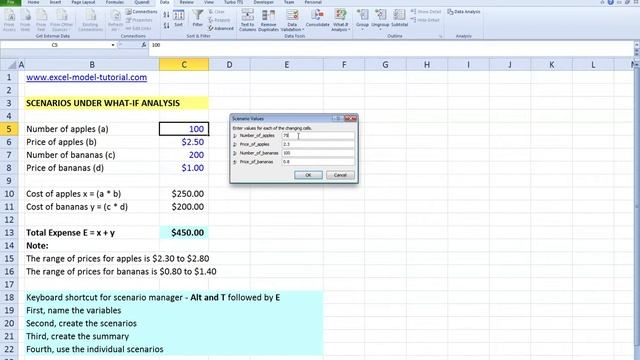Click the Number_of_apples value field

[318, 136]
